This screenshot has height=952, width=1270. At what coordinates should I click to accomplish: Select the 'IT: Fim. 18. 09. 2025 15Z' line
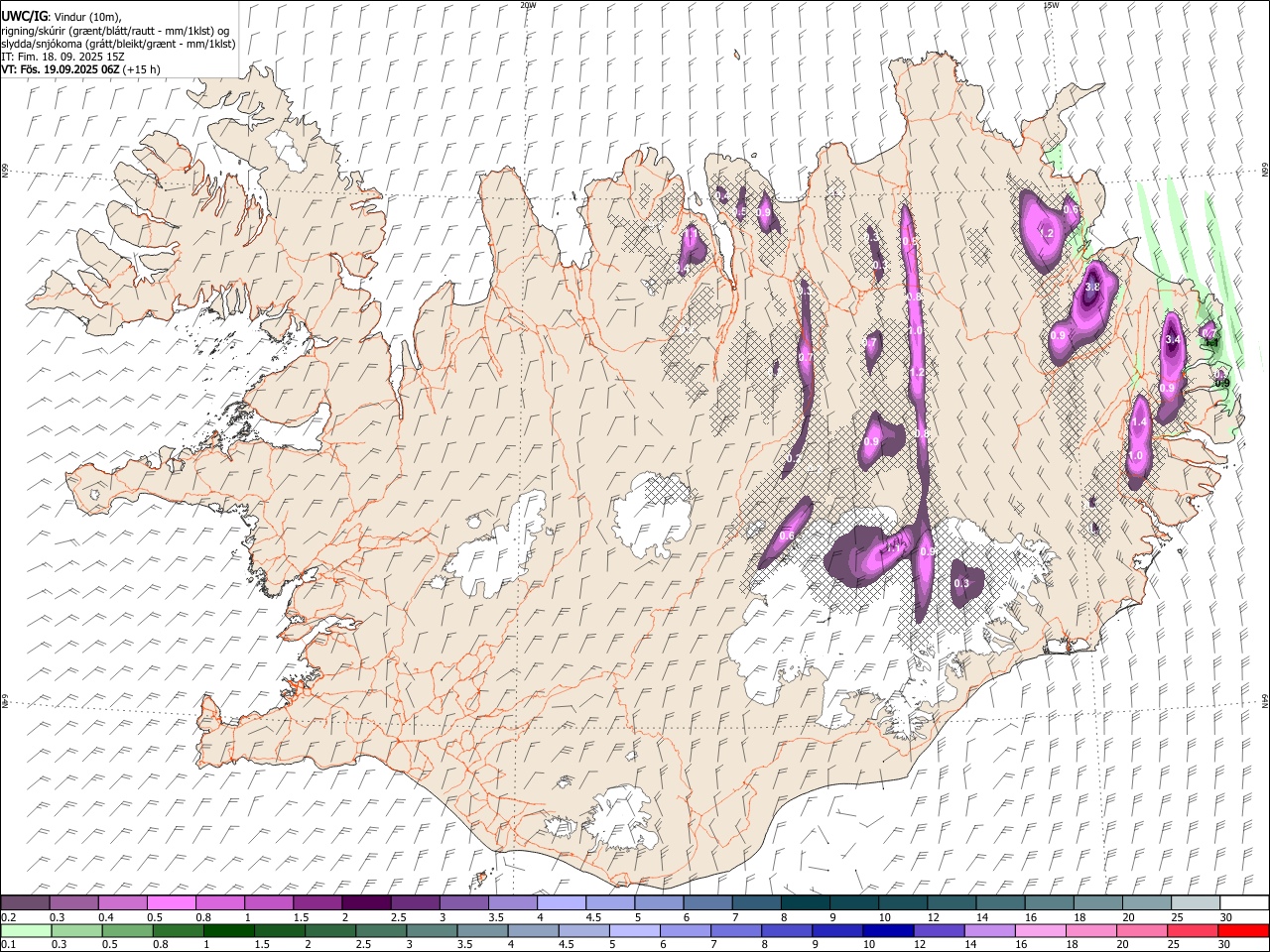(x=63, y=57)
